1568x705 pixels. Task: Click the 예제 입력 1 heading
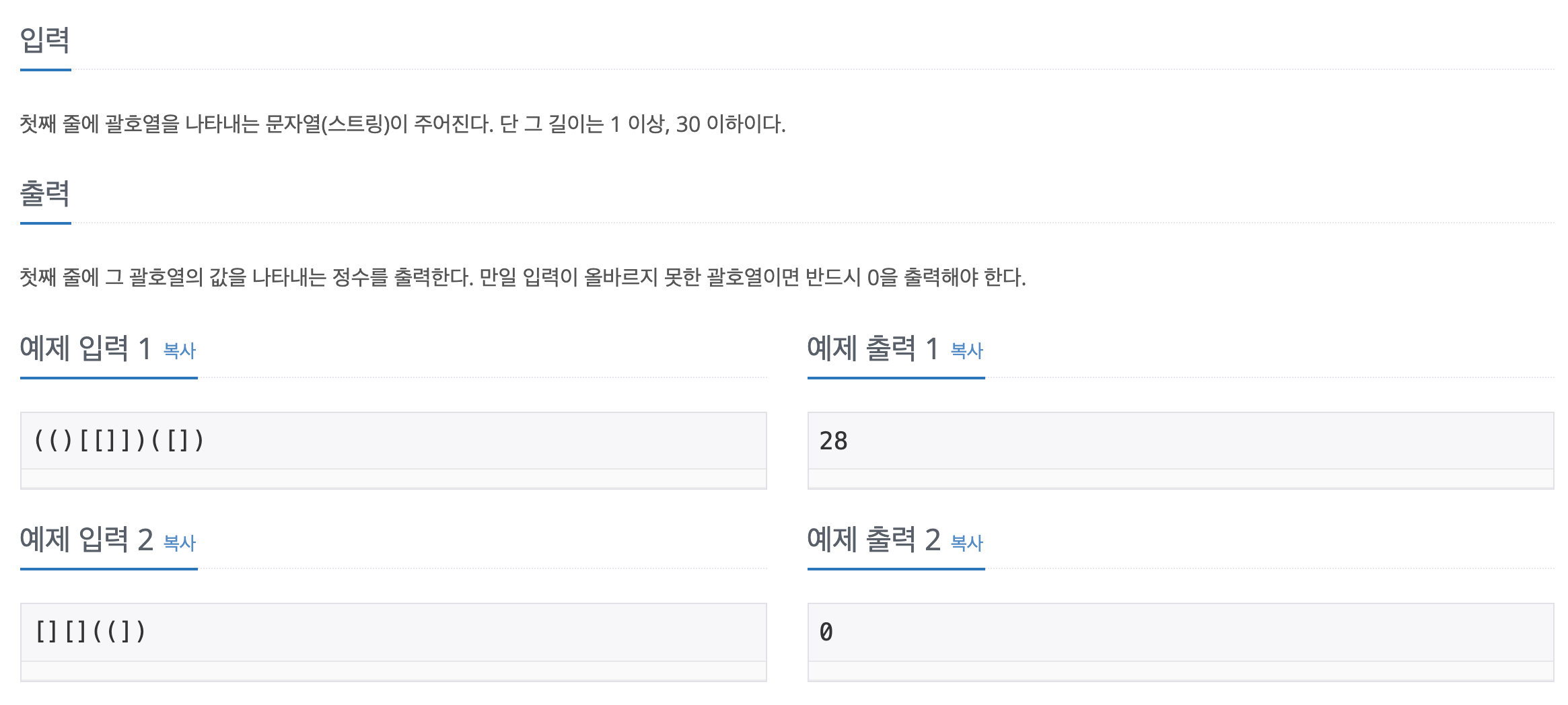coord(85,348)
